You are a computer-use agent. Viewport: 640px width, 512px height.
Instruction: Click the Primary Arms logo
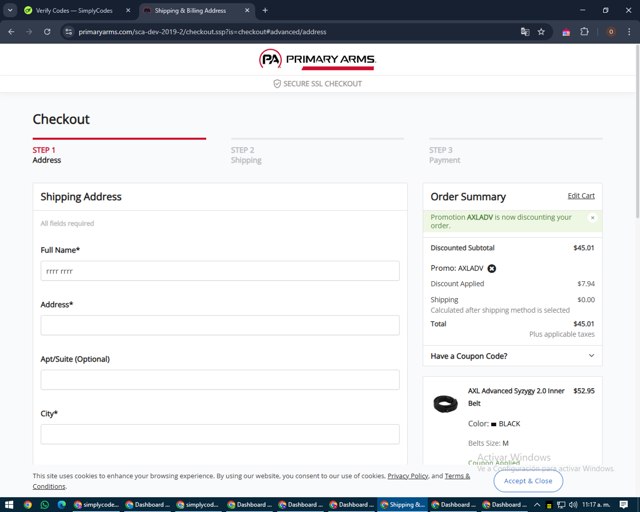(318, 60)
